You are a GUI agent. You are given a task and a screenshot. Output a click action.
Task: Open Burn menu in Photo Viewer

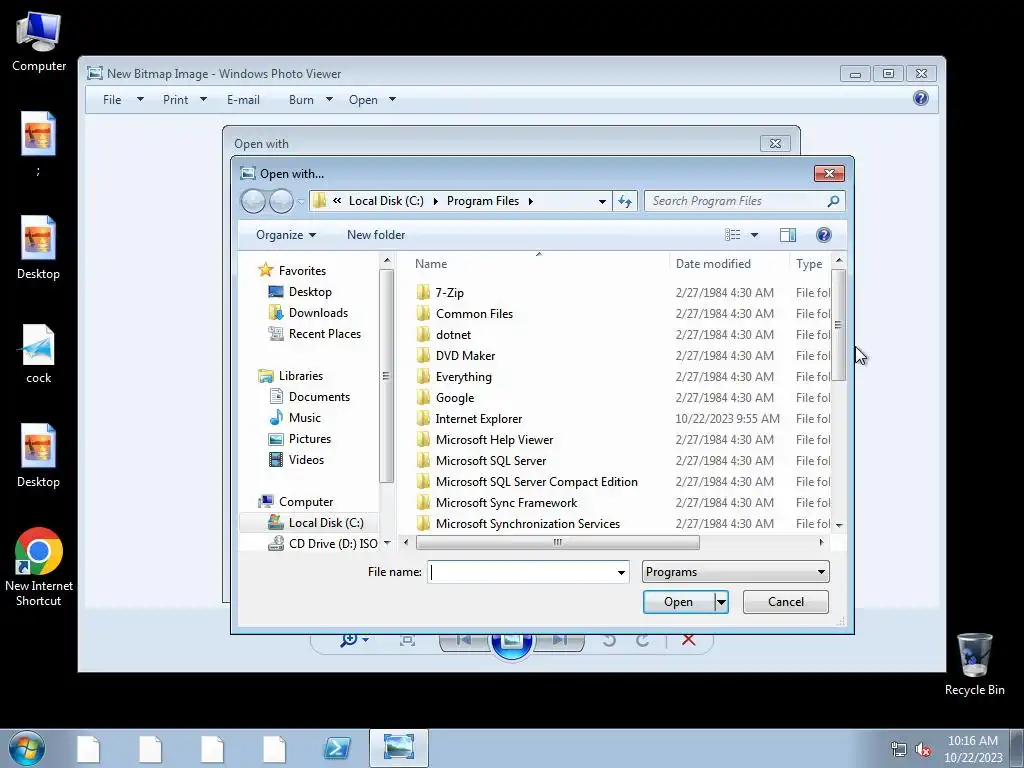(311, 100)
